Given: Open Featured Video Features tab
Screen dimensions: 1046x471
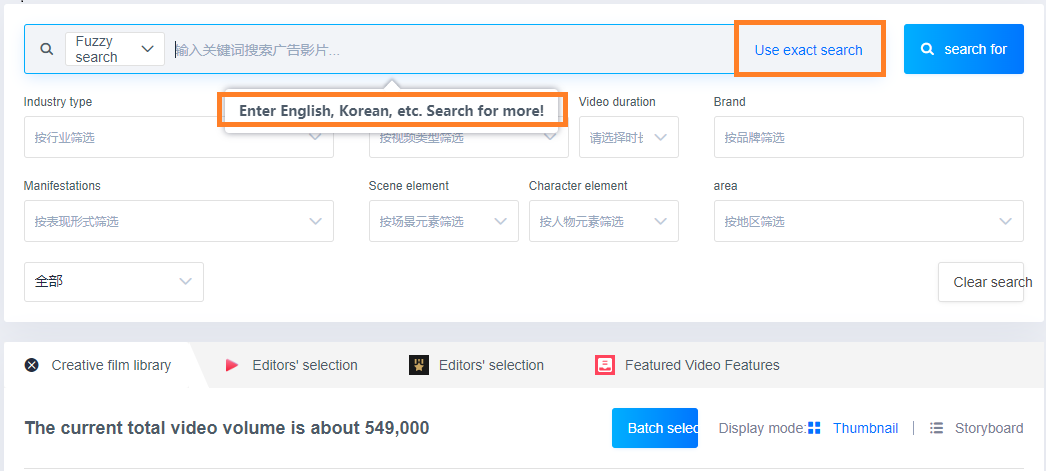Looking at the screenshot, I should 687,366.
